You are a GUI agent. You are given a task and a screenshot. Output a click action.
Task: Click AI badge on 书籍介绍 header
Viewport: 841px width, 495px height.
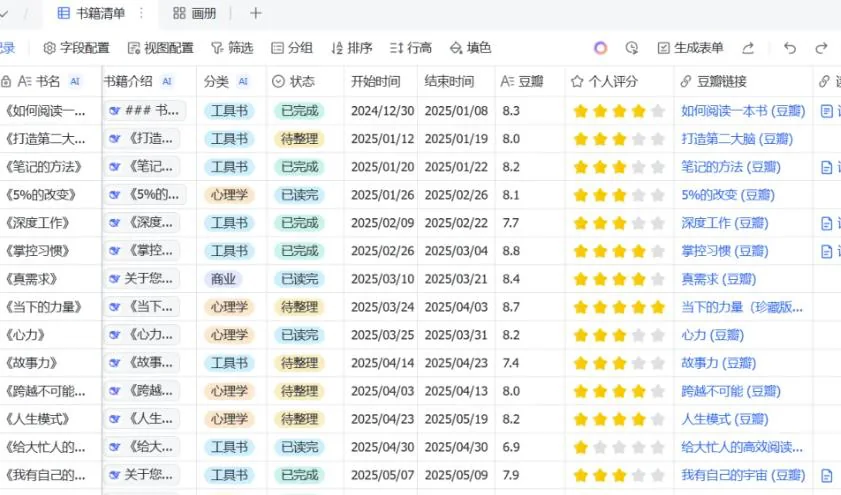point(167,82)
